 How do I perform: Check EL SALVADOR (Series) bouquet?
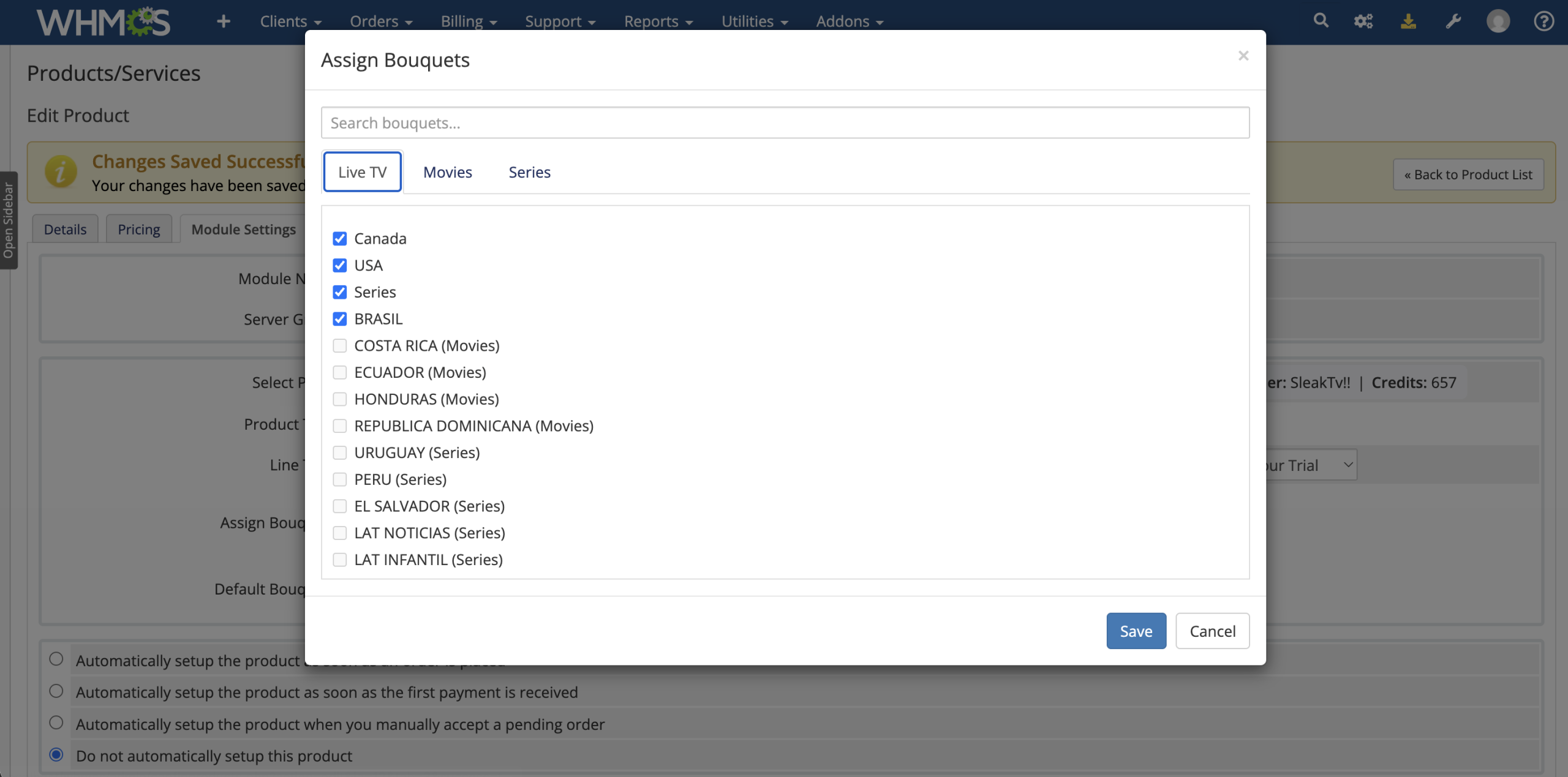[x=339, y=506]
